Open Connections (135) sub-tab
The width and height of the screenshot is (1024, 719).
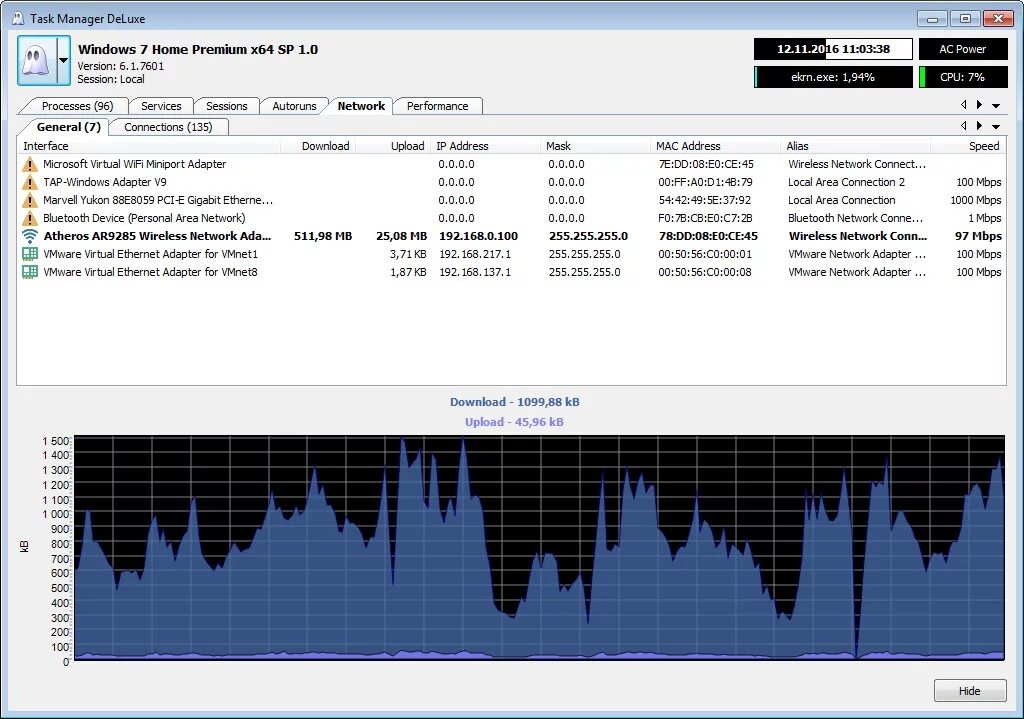click(168, 127)
